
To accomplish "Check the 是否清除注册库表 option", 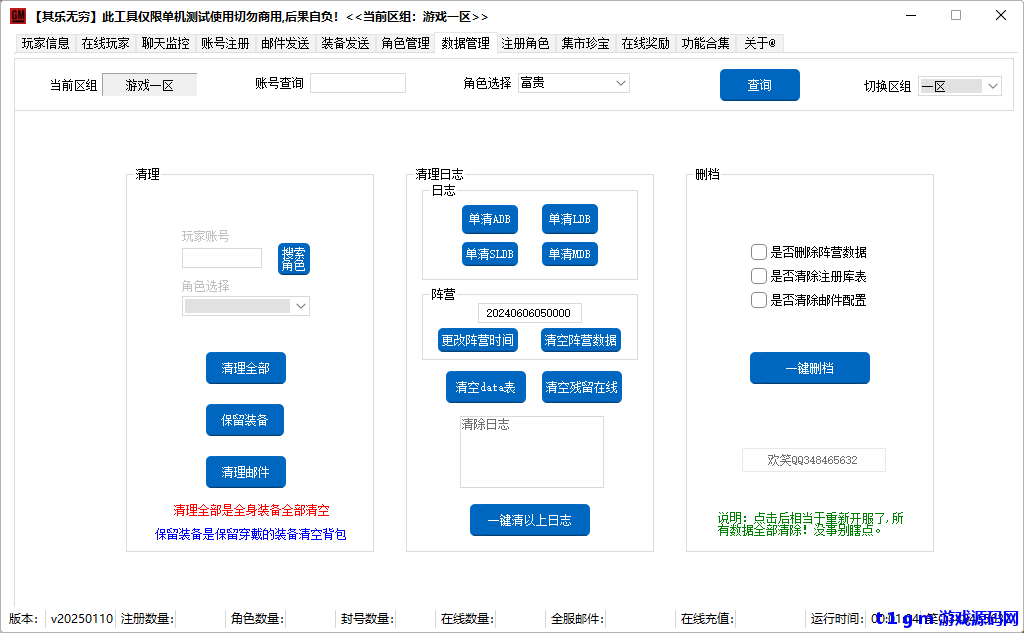I will (759, 276).
